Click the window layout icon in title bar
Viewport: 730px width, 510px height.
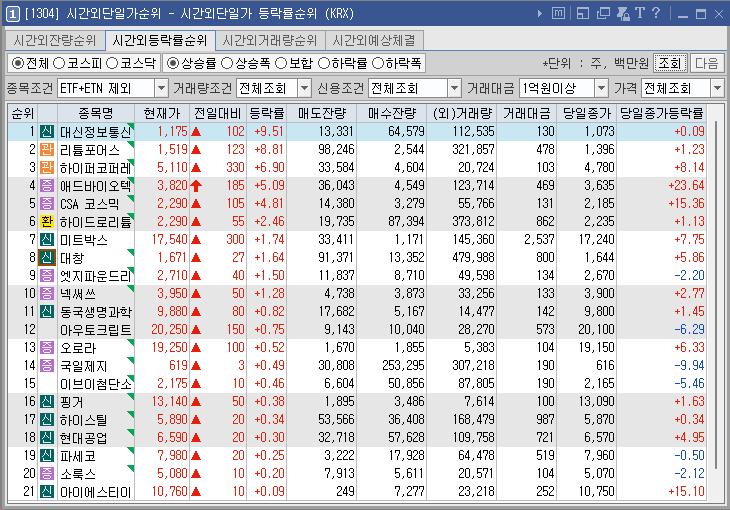[582, 13]
